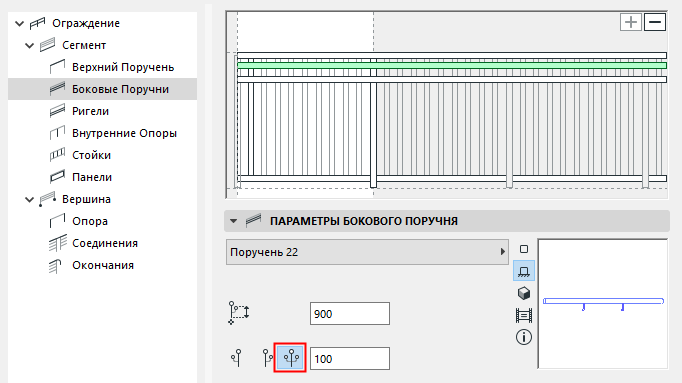Select Соединения tree item
The image size is (682, 383).
[x=105, y=243]
